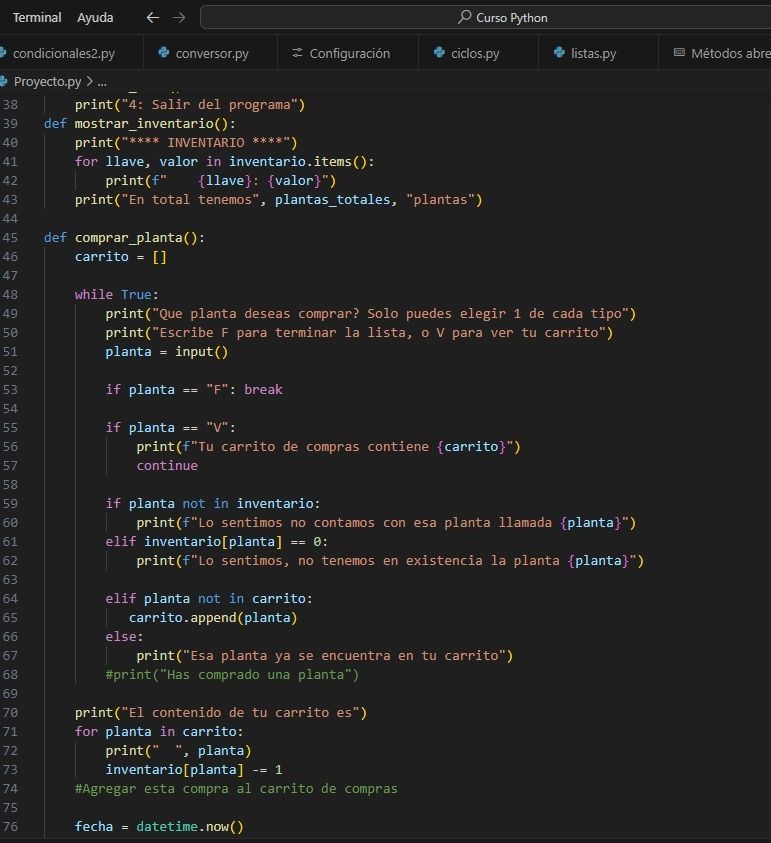This screenshot has height=843, width=771.
Task: Open the Métodos abre tab
Action: click(x=730, y=53)
